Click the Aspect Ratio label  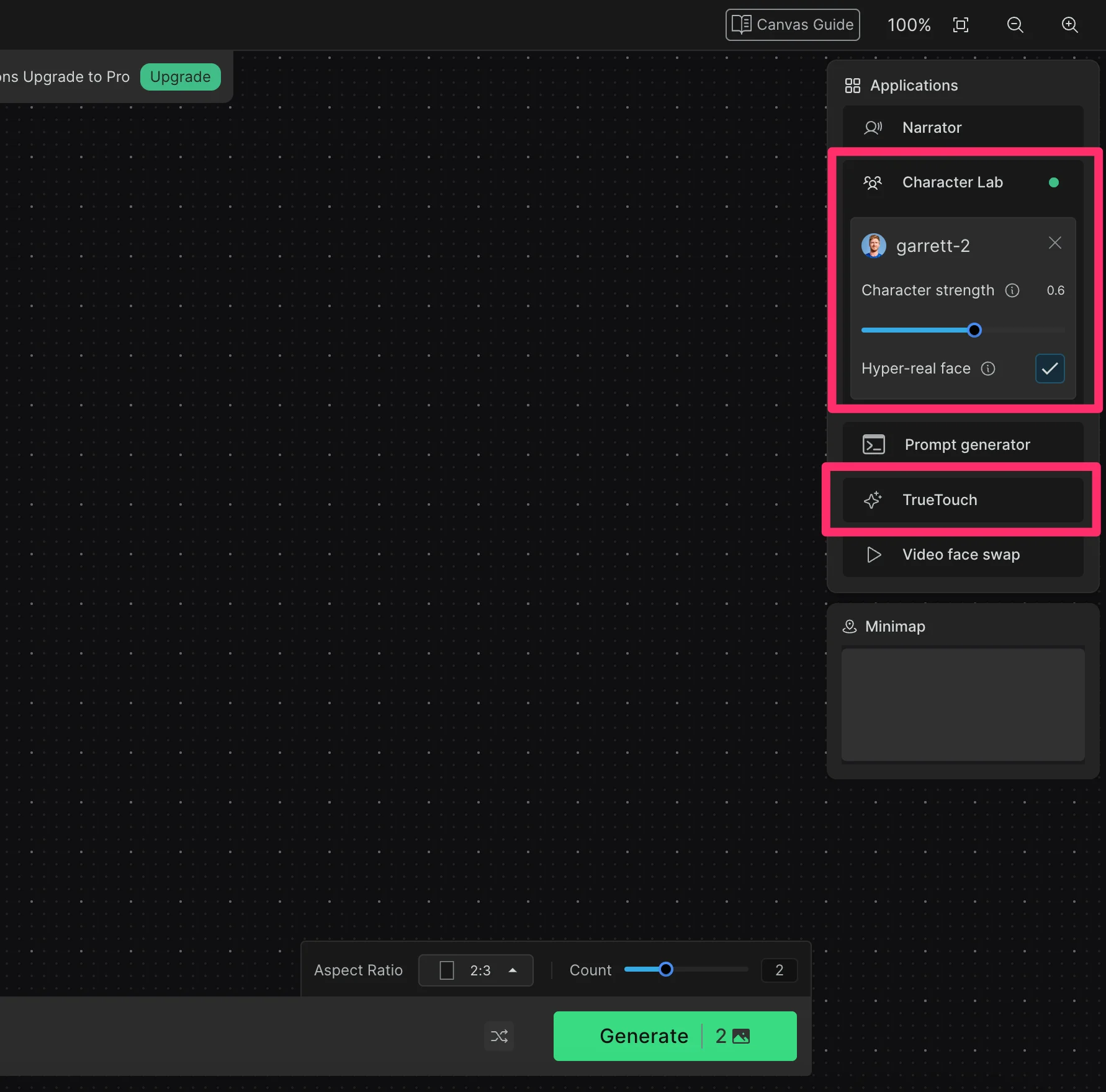click(x=358, y=970)
